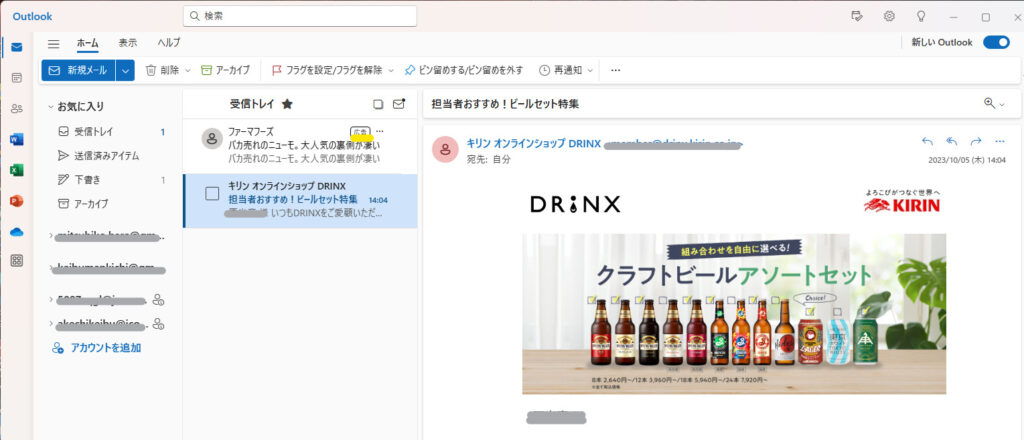This screenshot has height=440, width=1024.
Task: Favorite the 受信トレイ star icon
Action: pos(287,103)
